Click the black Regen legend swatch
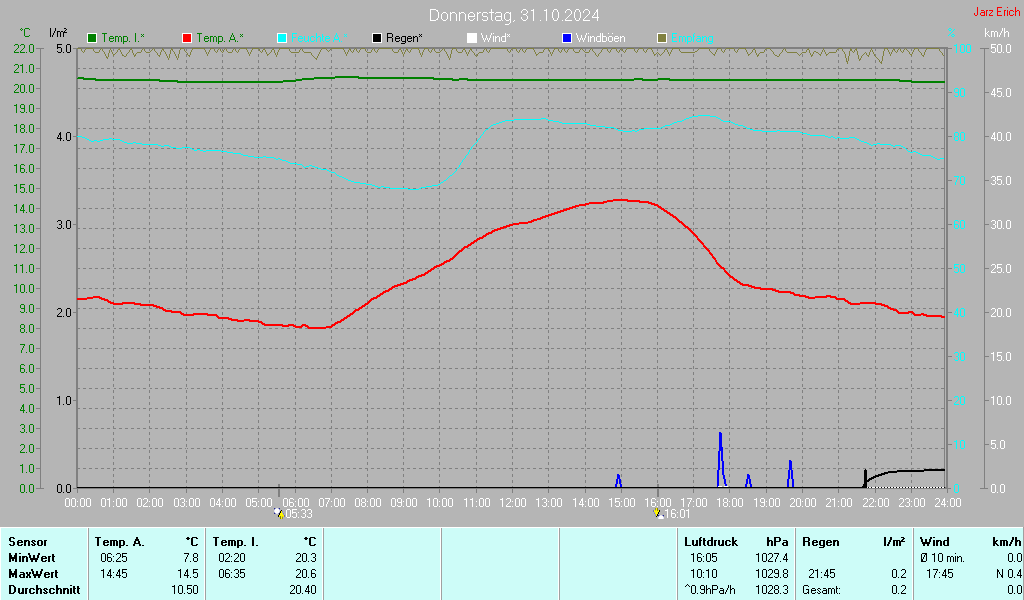This screenshot has width=1024, height=600. 377,38
